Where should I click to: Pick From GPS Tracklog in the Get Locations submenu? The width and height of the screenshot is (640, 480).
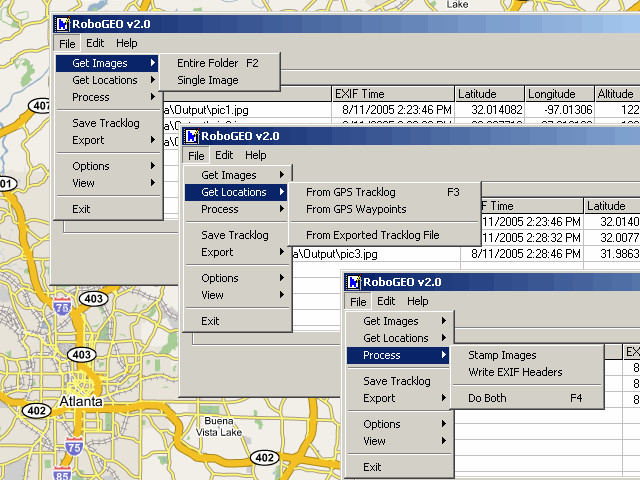click(x=350, y=192)
